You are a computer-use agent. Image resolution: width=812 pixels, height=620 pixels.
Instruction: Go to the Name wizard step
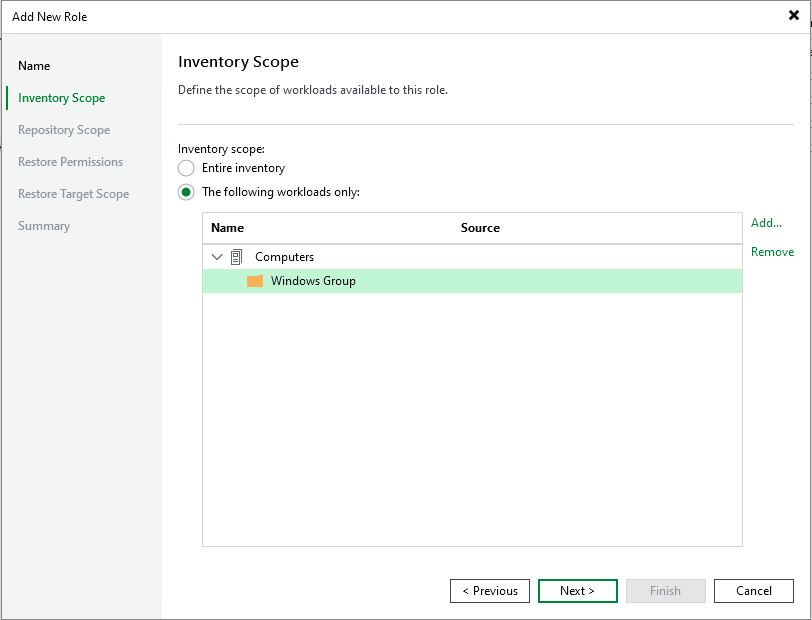pos(34,66)
